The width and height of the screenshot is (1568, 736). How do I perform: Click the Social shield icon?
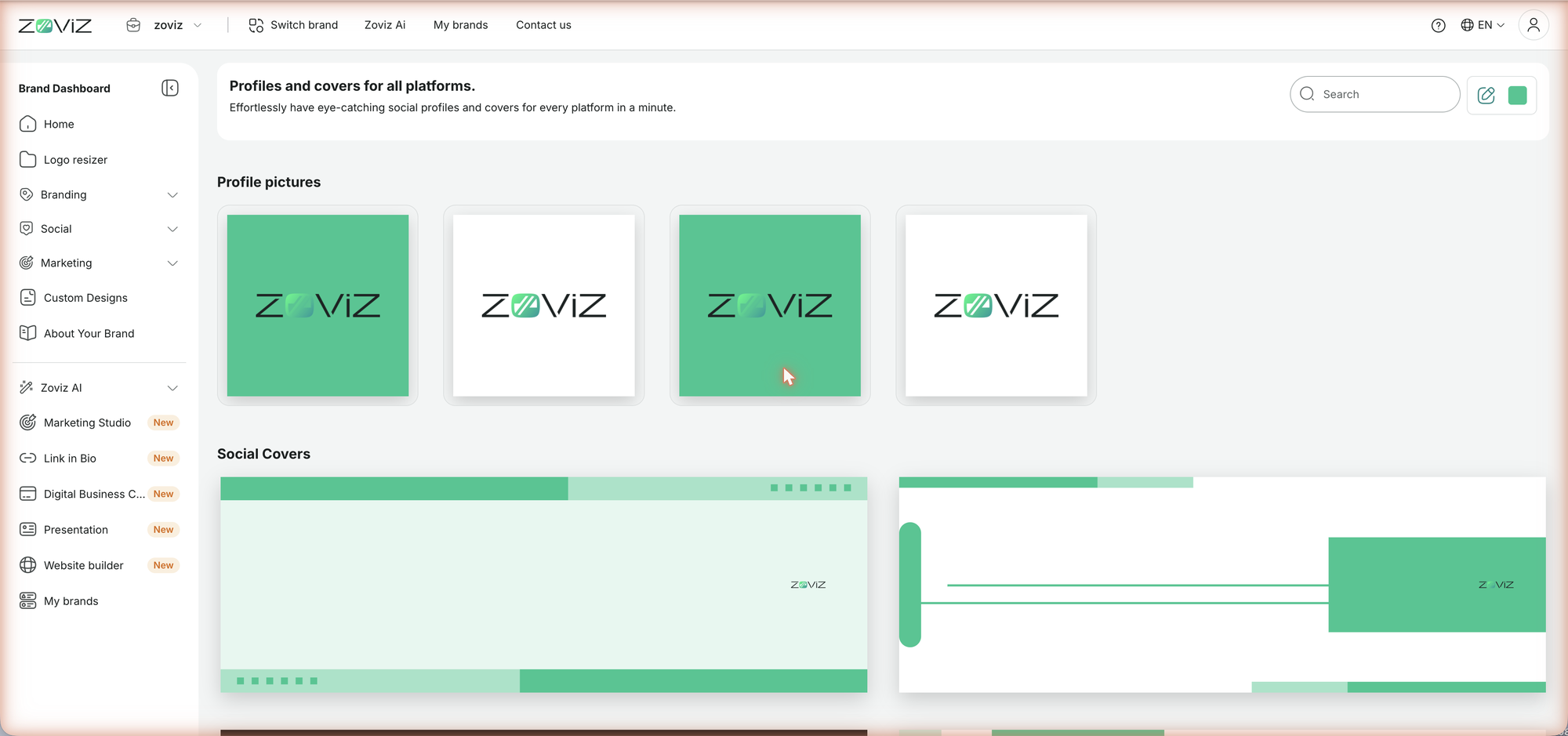pos(27,228)
